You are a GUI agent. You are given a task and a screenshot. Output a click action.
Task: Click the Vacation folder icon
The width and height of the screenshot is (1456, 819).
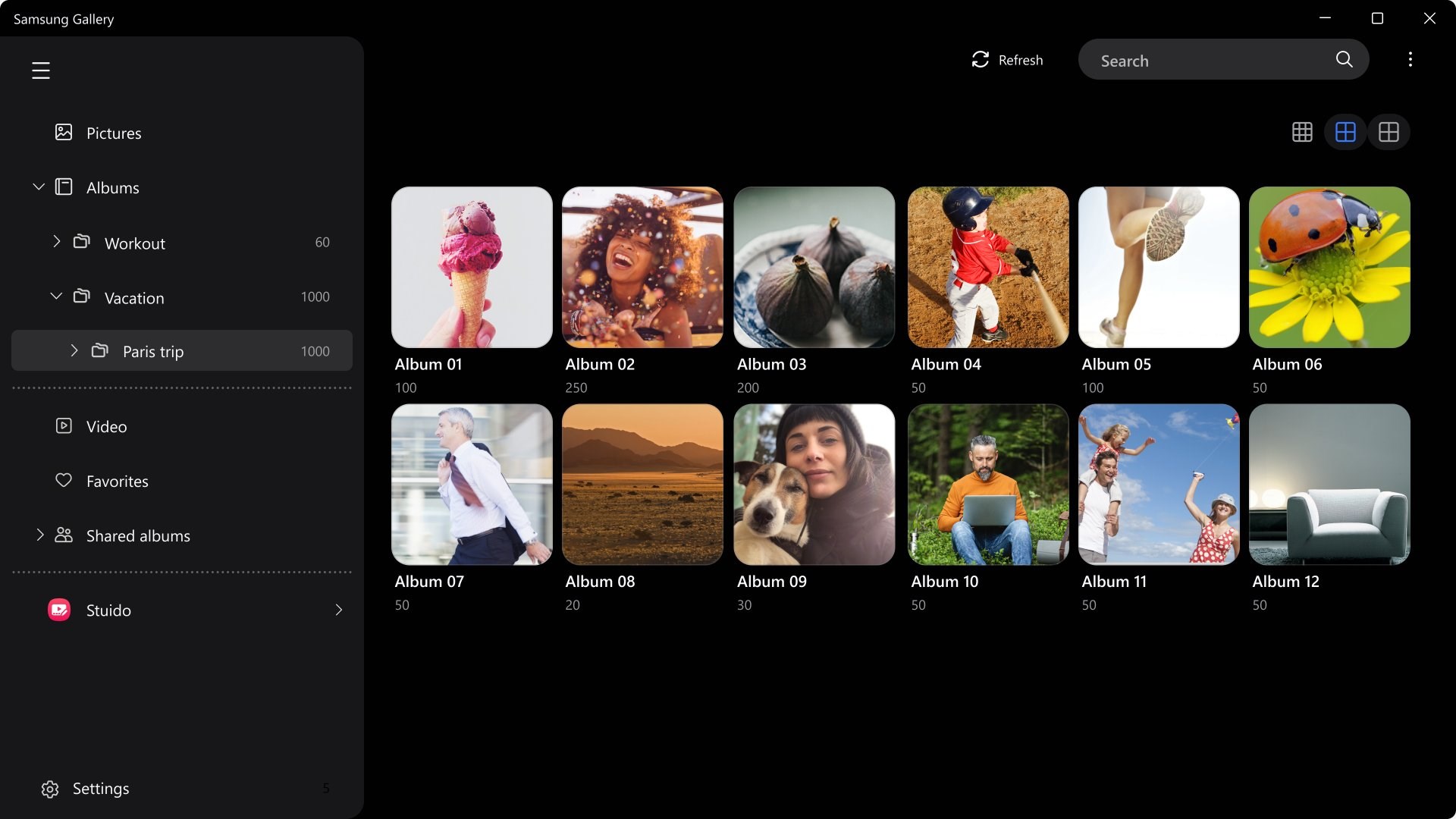point(82,297)
